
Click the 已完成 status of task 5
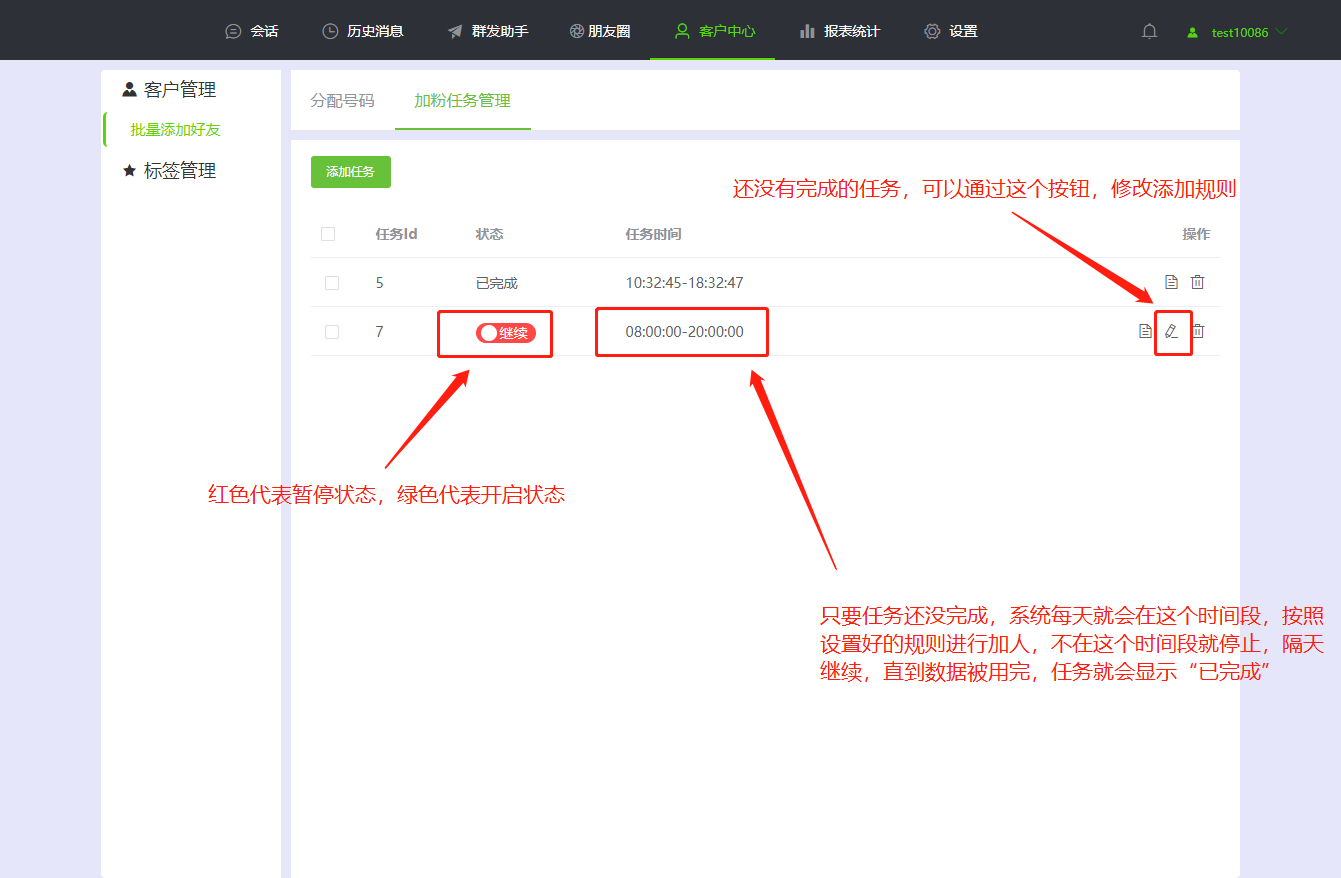coord(497,283)
